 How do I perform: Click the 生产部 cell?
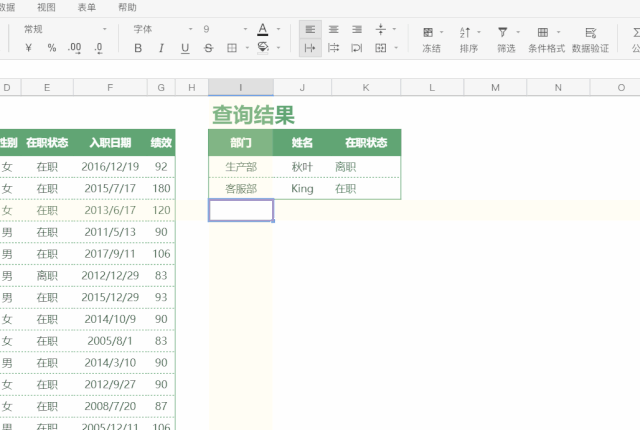pyautogui.click(x=241, y=167)
